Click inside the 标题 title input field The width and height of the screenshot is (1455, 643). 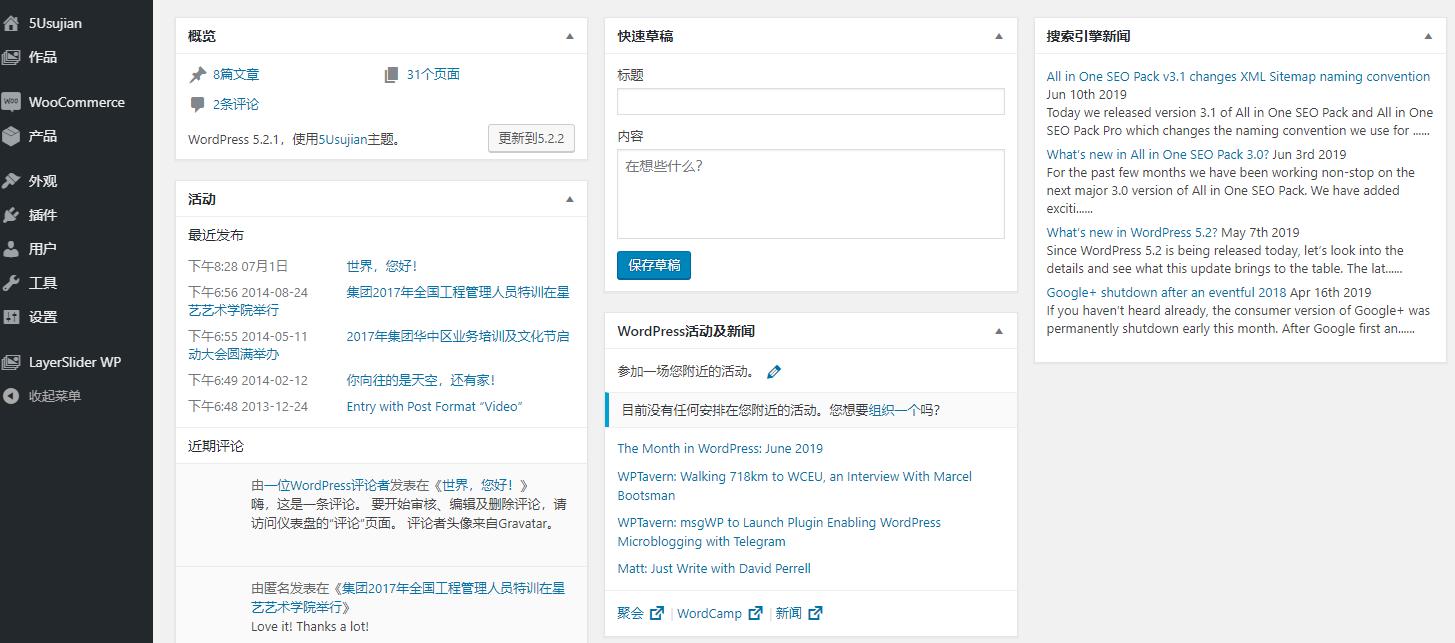click(810, 100)
